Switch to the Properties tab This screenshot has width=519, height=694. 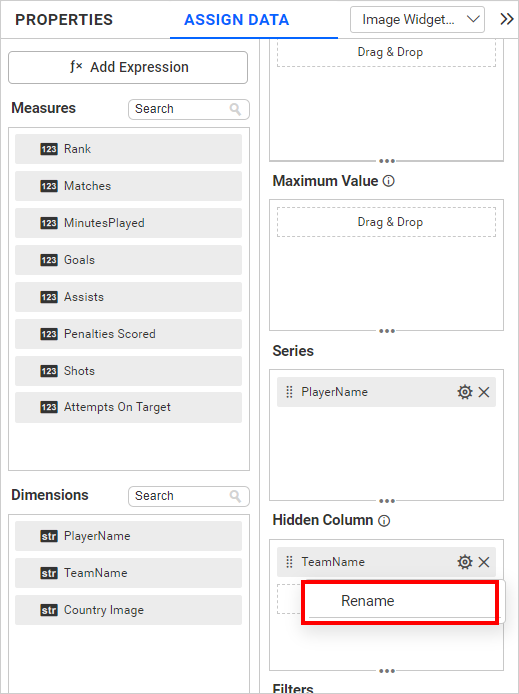[x=64, y=20]
